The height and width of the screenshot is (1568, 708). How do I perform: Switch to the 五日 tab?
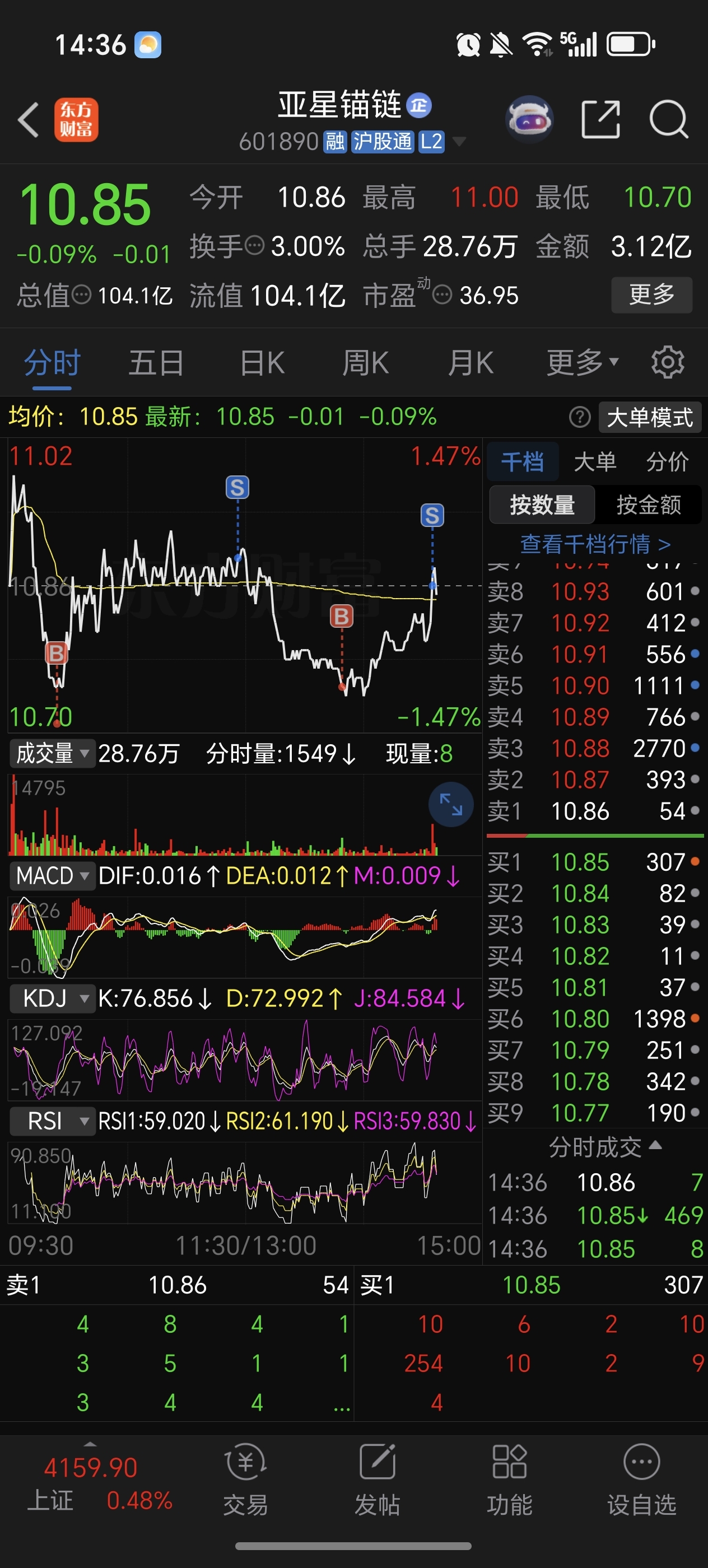point(156,363)
